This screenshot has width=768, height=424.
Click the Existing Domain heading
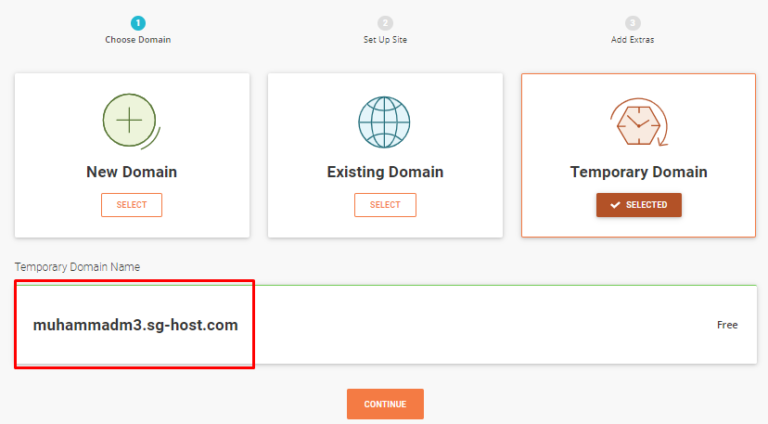pos(385,172)
